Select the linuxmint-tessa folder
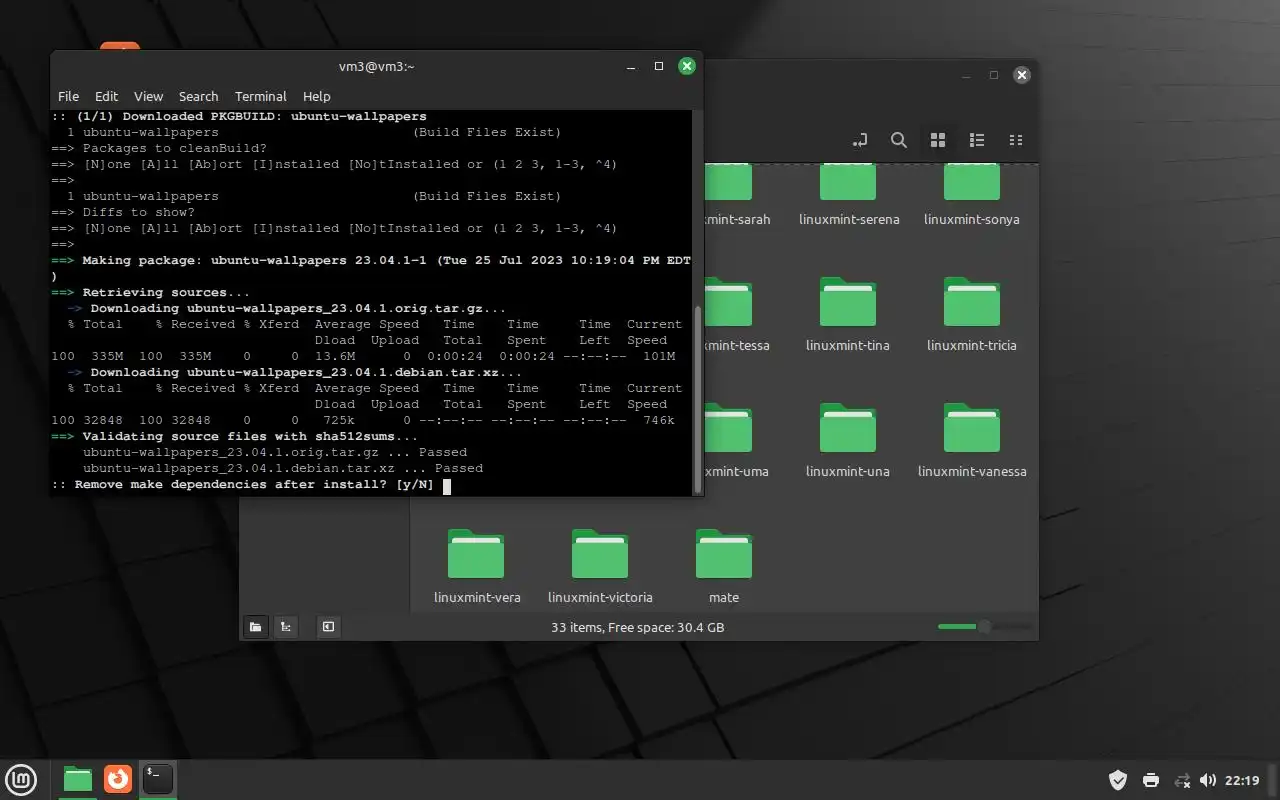 pyautogui.click(x=737, y=315)
